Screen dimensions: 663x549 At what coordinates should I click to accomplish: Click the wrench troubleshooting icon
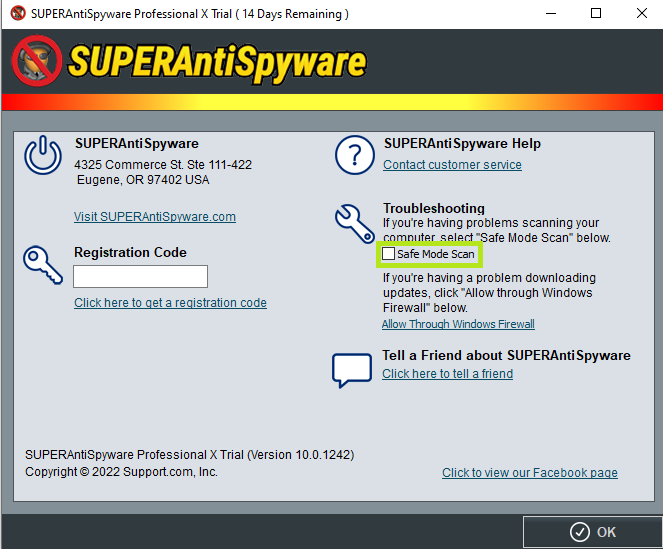pyautogui.click(x=355, y=224)
